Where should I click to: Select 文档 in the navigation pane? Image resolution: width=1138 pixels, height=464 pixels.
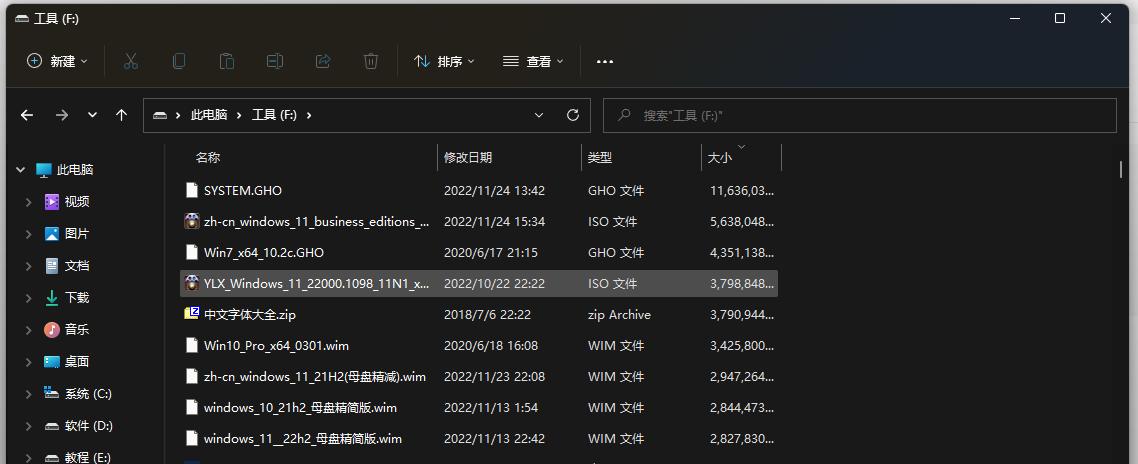tap(77, 266)
